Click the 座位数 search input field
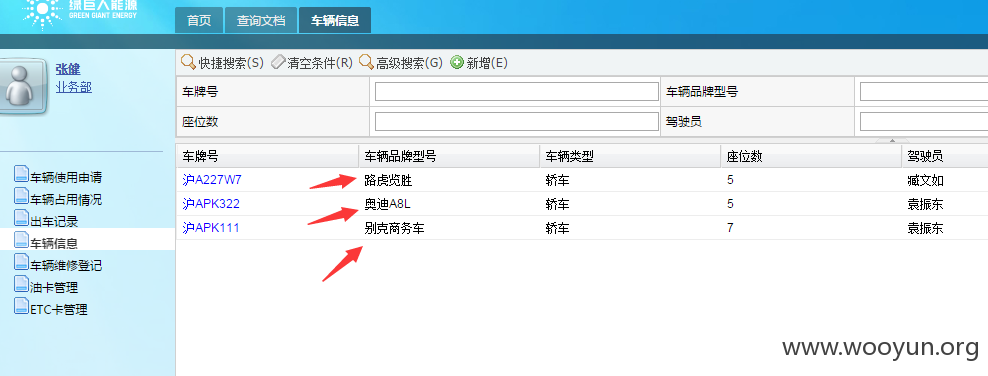This screenshot has width=988, height=376. click(x=517, y=122)
